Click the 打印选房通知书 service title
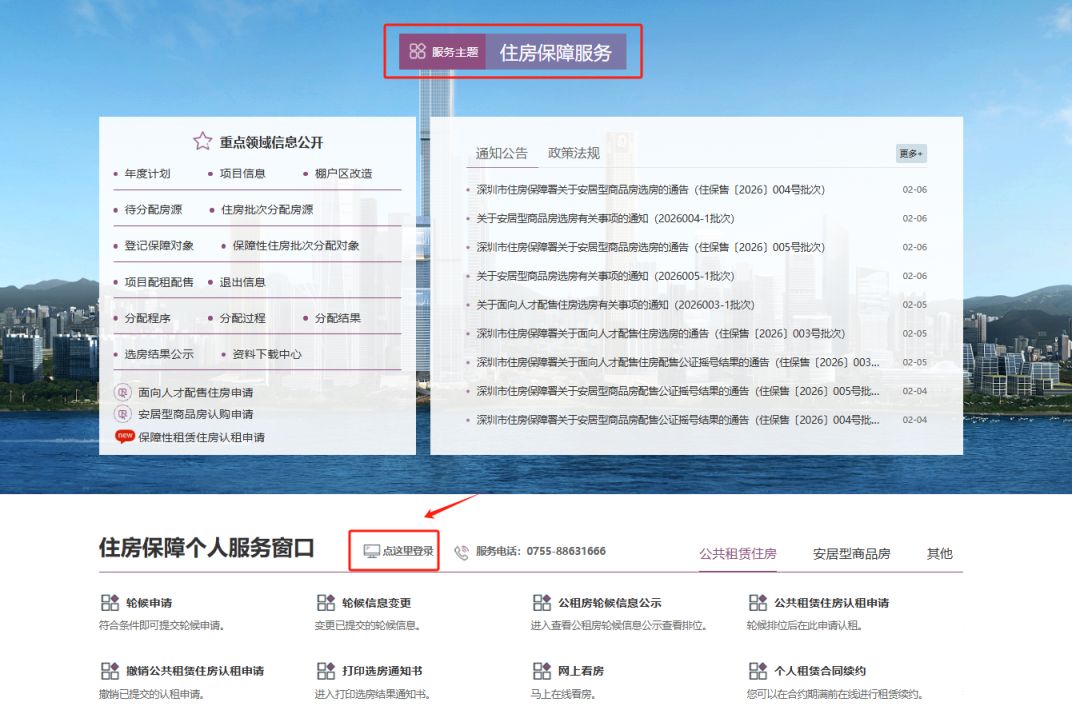 (382, 671)
